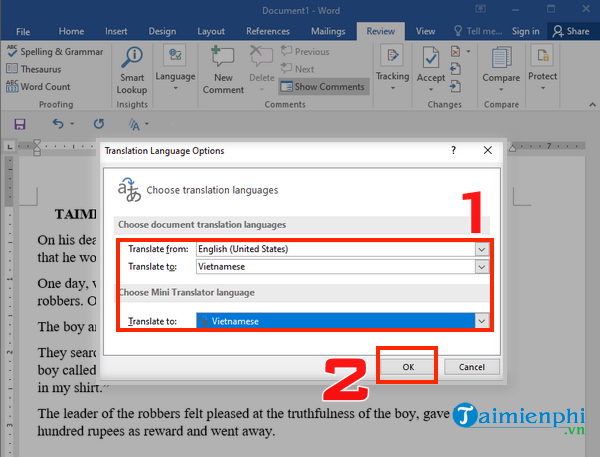Click the Language icon in ribbon
The height and width of the screenshot is (457, 600).
tap(175, 56)
